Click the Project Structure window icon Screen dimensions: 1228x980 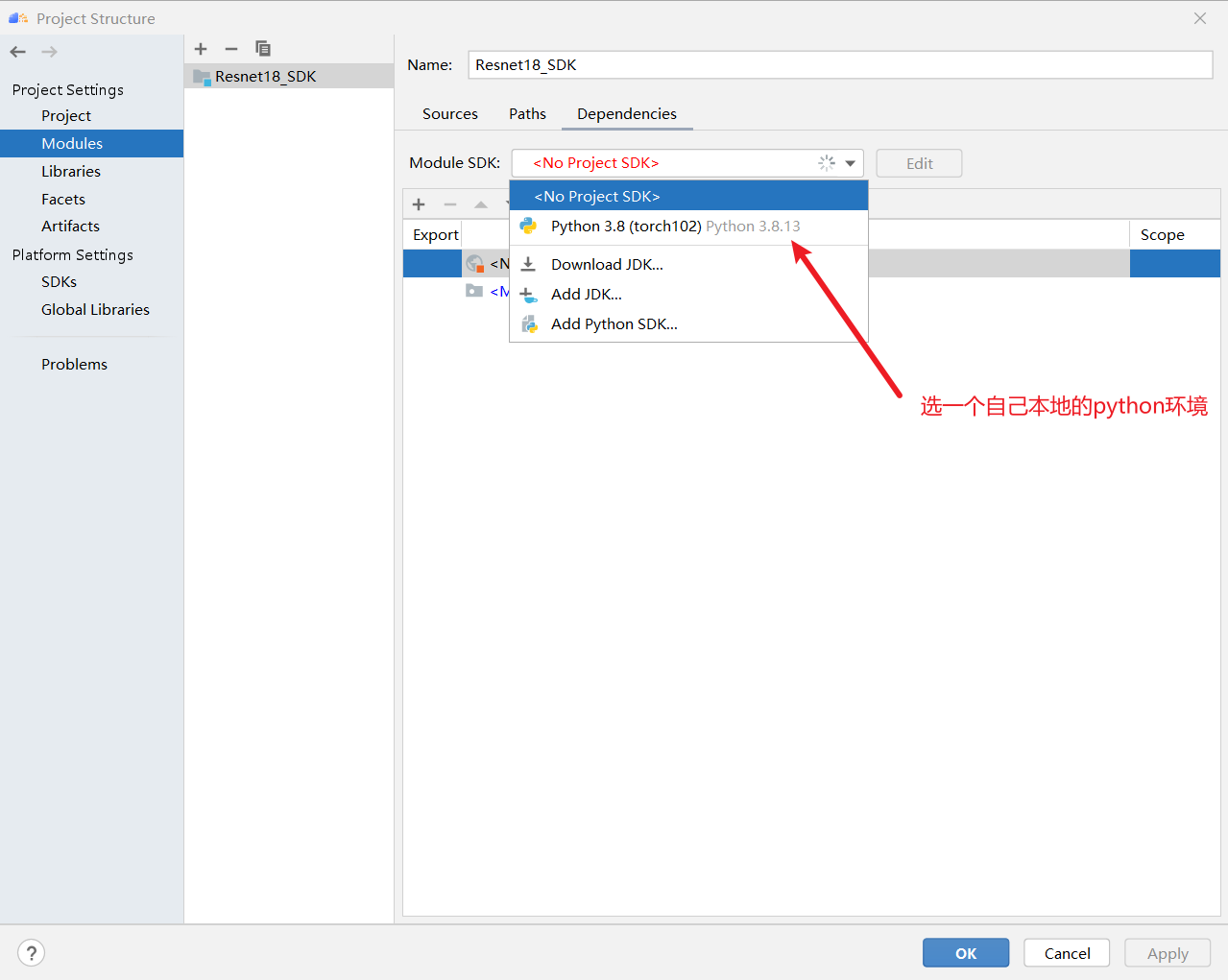click(x=18, y=18)
